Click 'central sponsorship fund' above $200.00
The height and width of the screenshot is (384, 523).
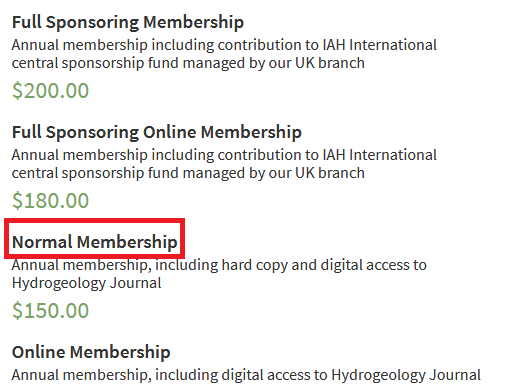95,63
